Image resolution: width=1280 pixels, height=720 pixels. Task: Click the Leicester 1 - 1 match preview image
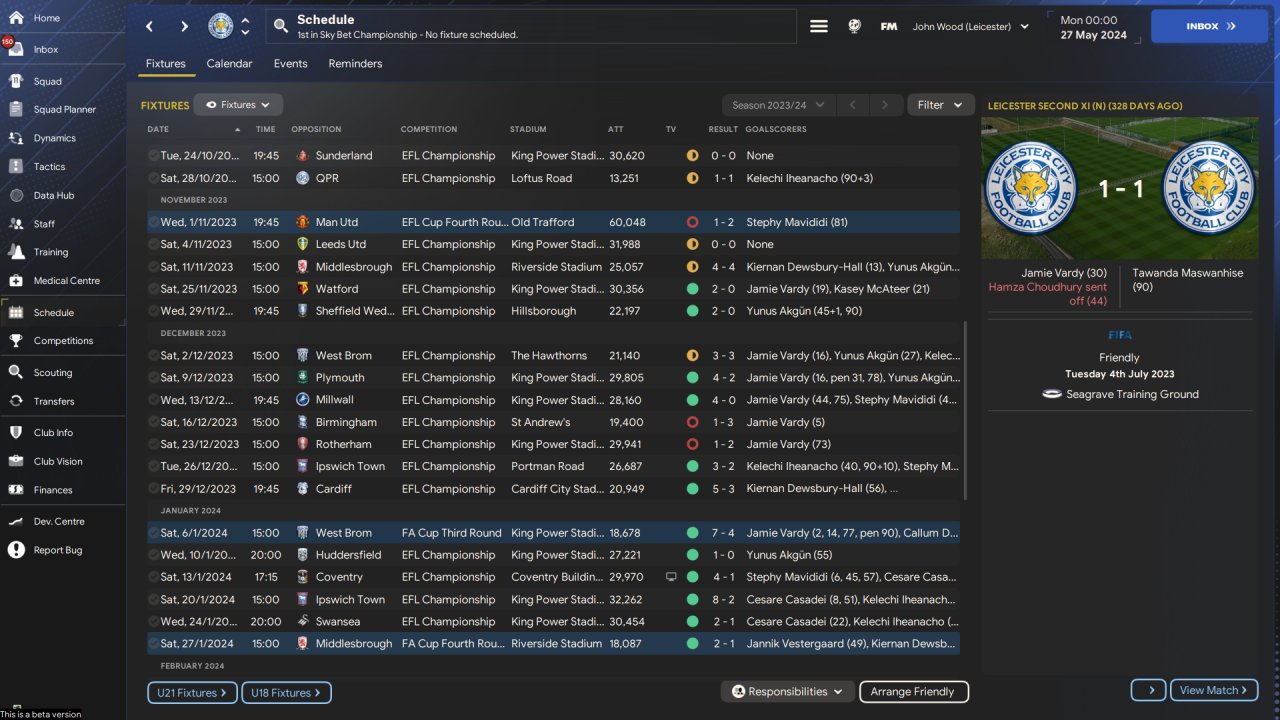click(1120, 189)
